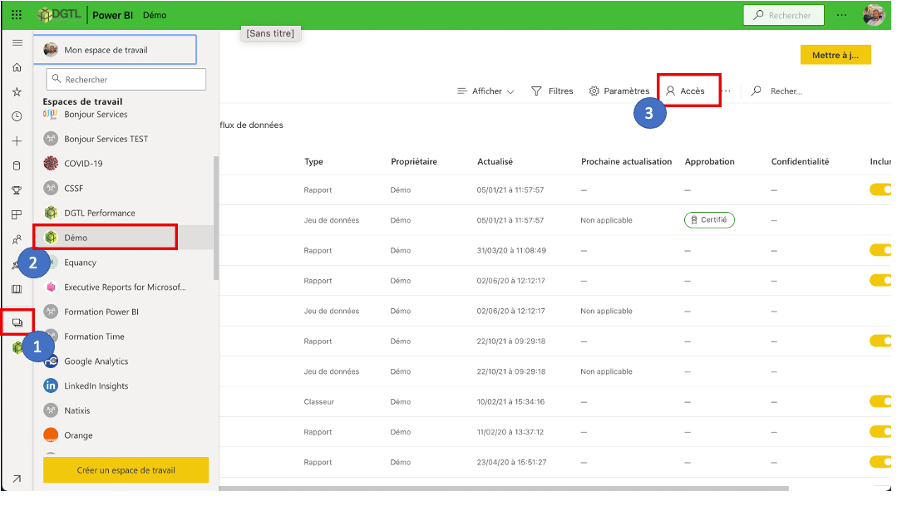
Task: Go to Home in the sidebar
Action: (17, 67)
